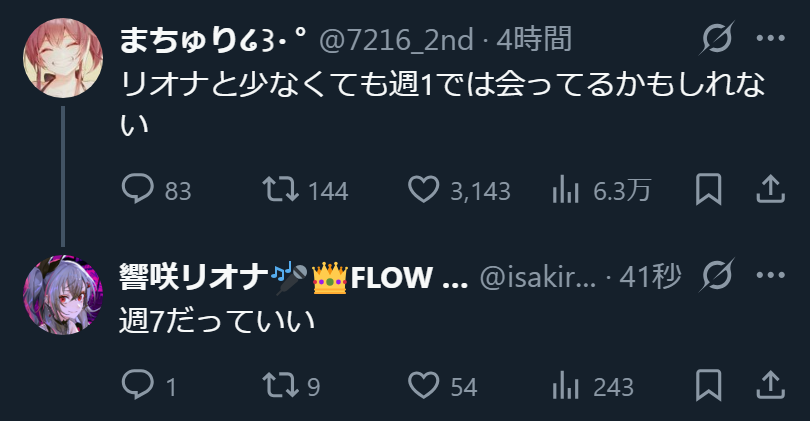Open more options menu on まちゅり's tweet

(x=771, y=38)
